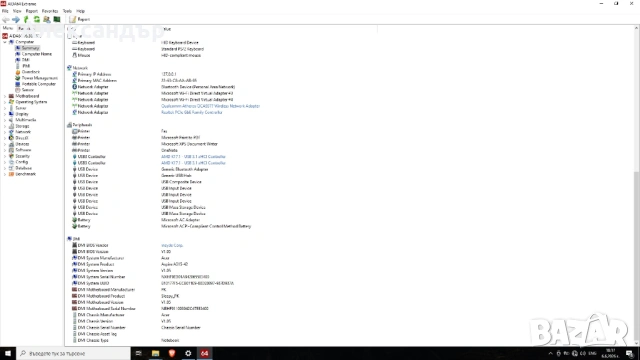This screenshot has height=360, width=640.
Task: Open first AMD USB 3.1 xHCI Controller link
Action: pos(193,157)
